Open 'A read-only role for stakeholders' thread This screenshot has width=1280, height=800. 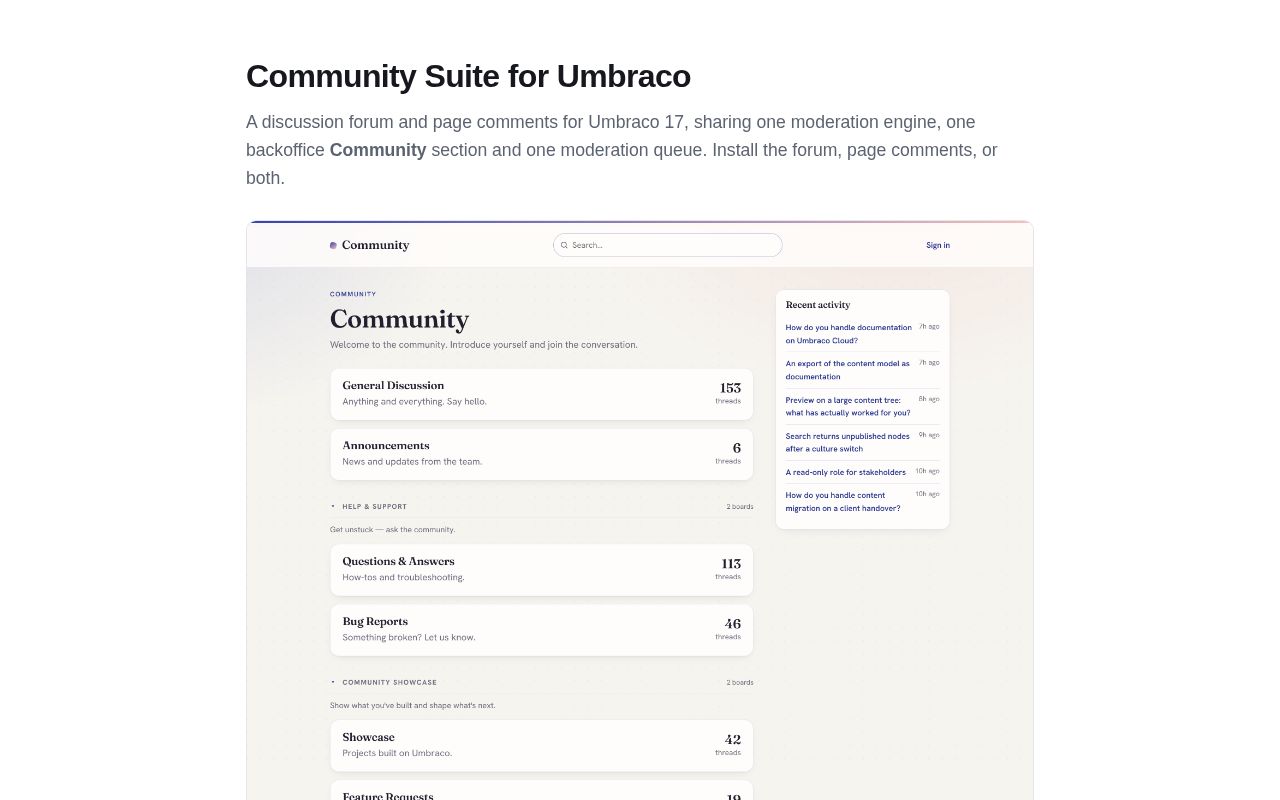coord(845,472)
